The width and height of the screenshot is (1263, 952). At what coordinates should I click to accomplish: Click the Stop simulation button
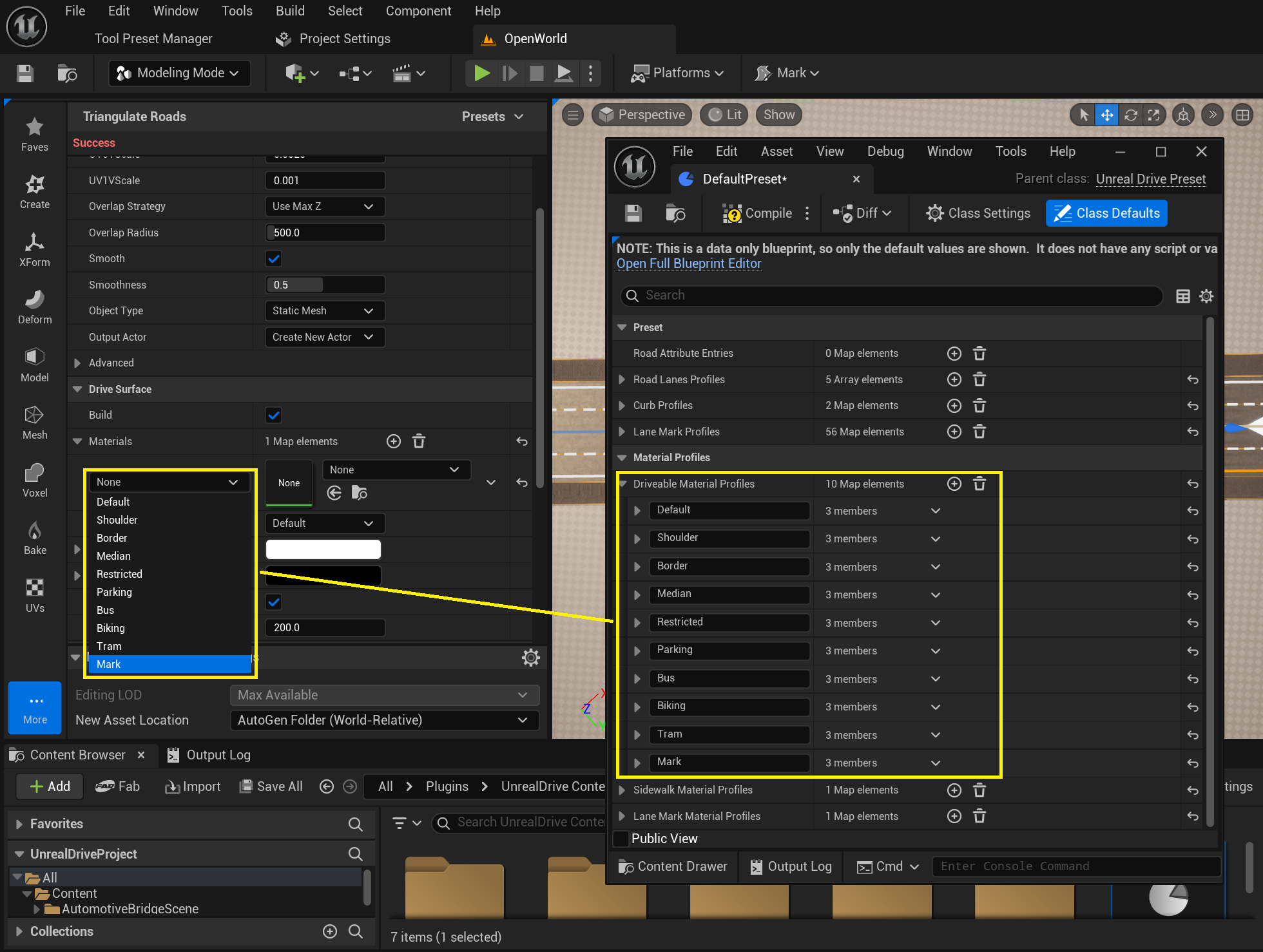click(x=536, y=73)
